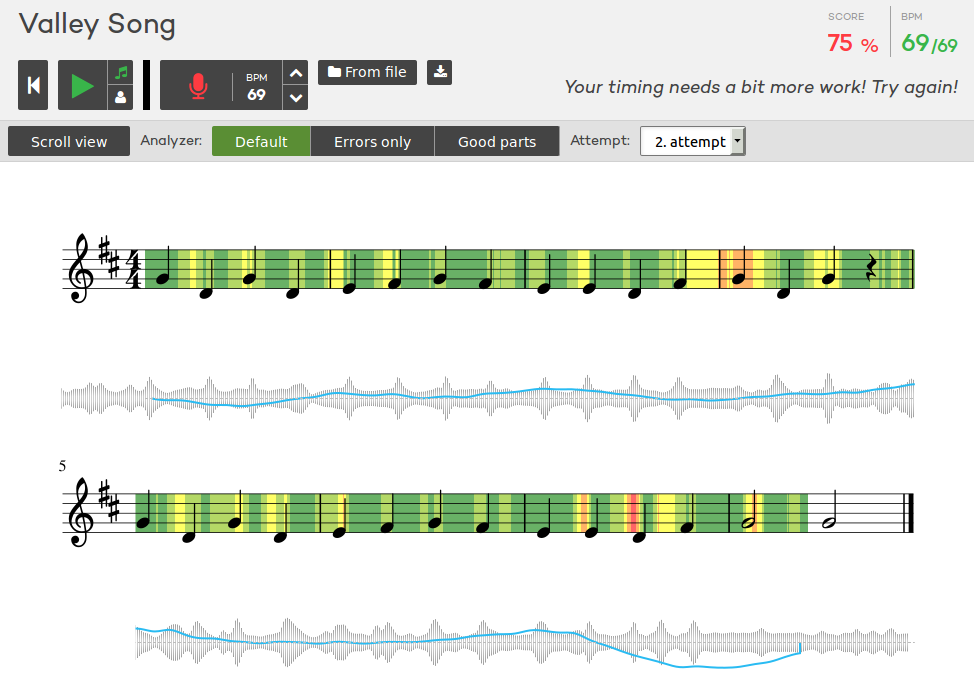Select the Errors only analyzer
This screenshot has width=974, height=687.
point(372,142)
